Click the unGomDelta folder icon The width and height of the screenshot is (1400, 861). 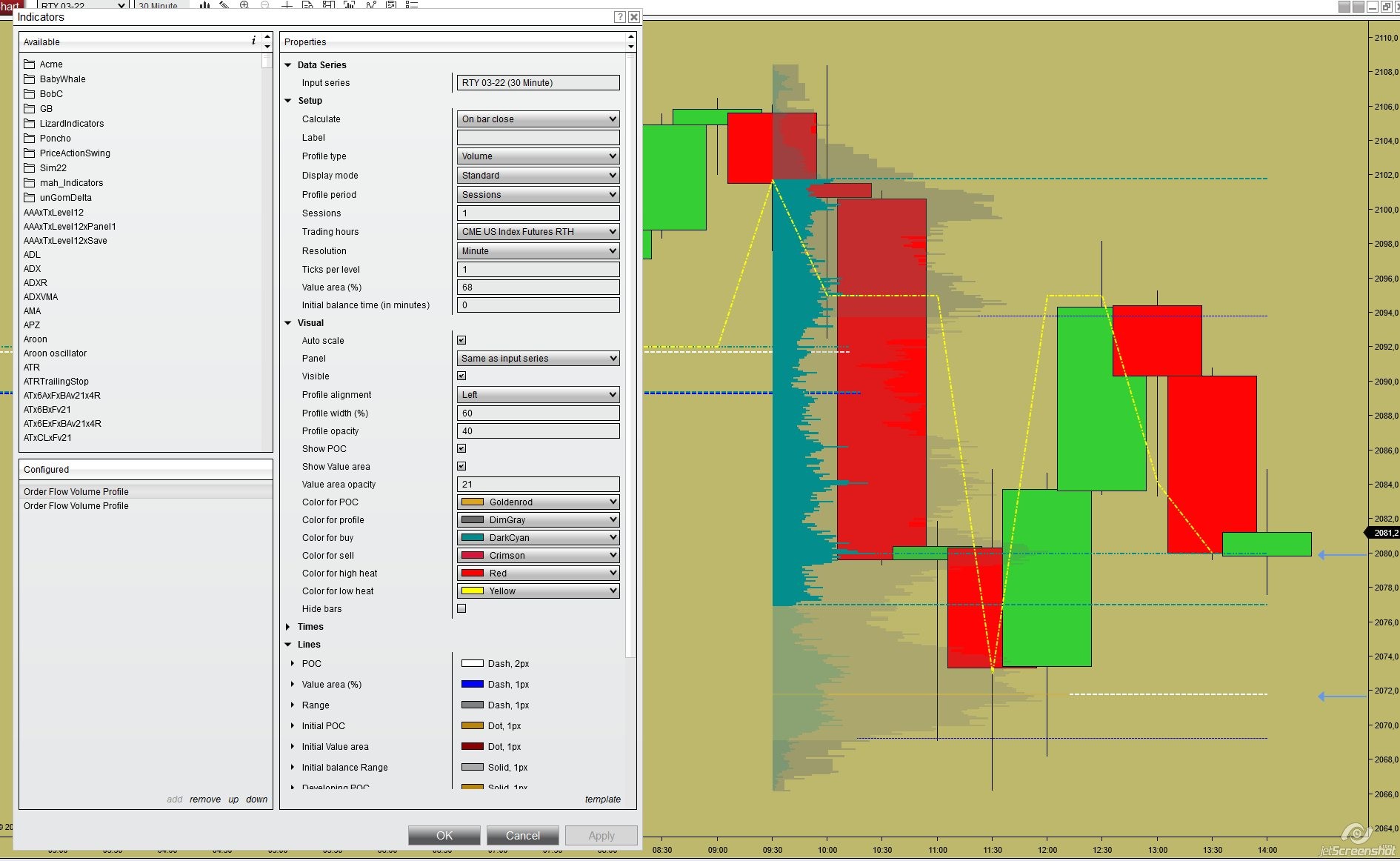pos(30,197)
